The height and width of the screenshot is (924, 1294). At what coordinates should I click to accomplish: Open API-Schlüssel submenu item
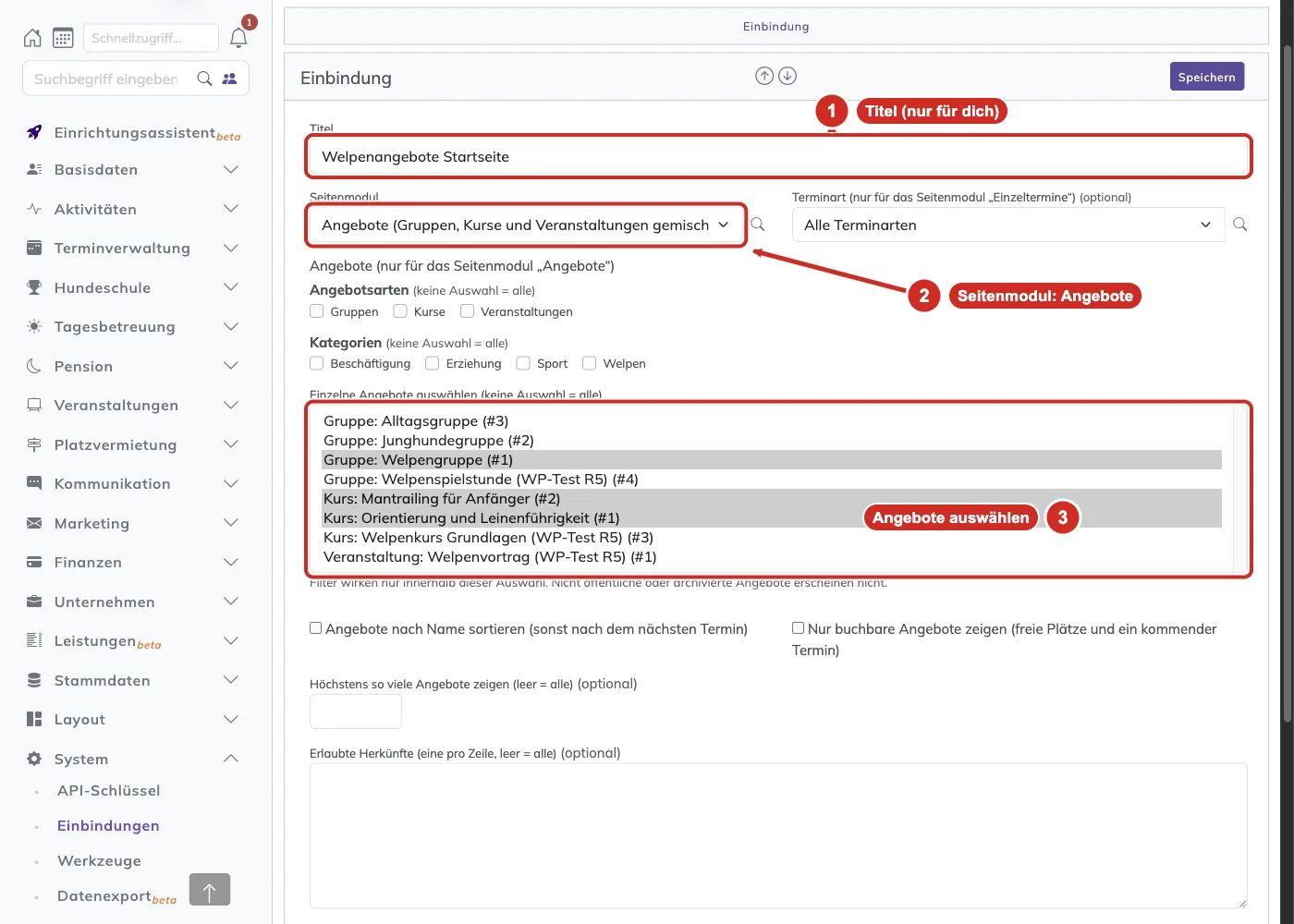coord(109,791)
